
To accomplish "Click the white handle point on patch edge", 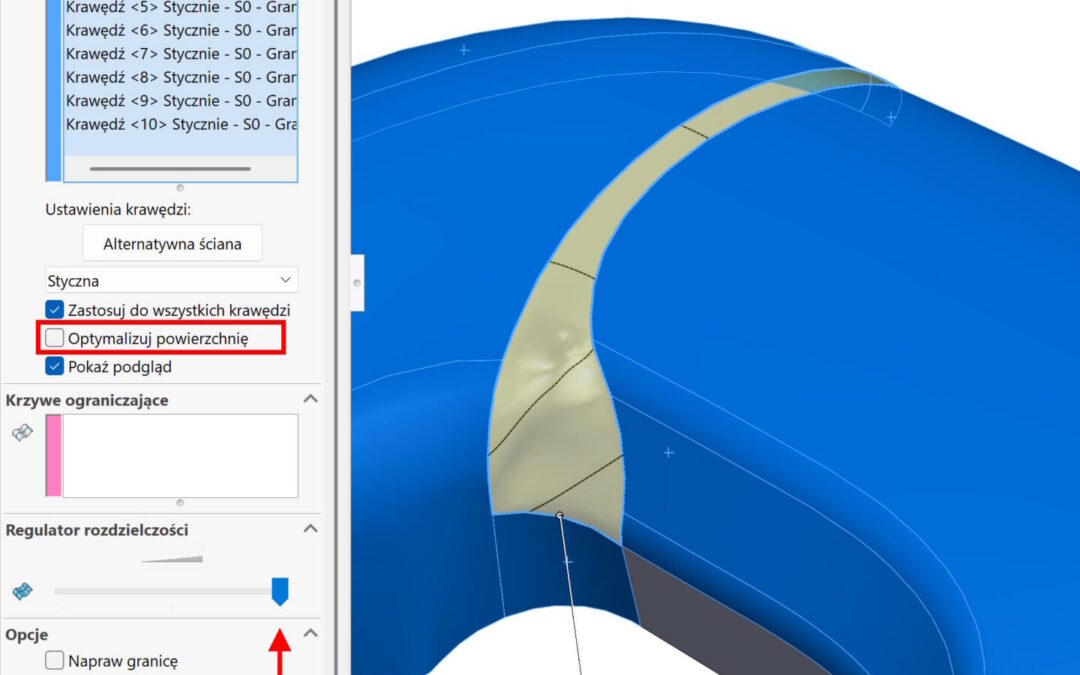I will [560, 516].
